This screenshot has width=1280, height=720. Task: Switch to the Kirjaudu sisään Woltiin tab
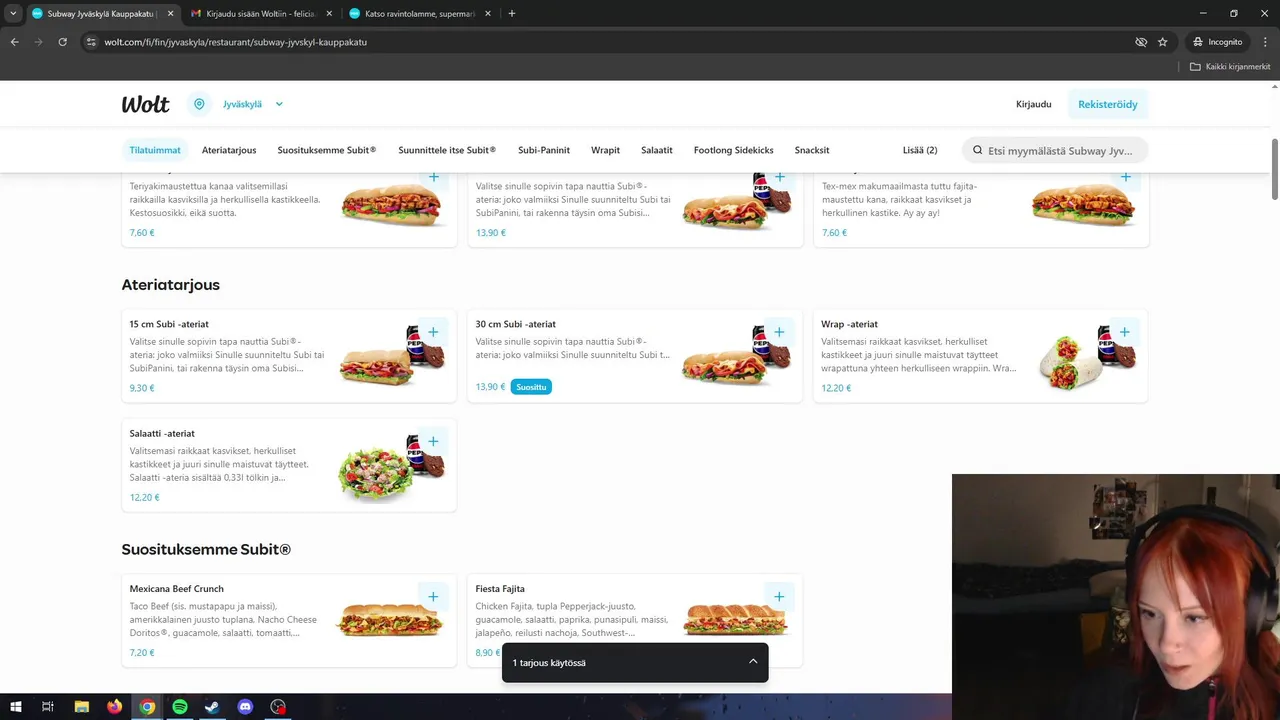(260, 14)
